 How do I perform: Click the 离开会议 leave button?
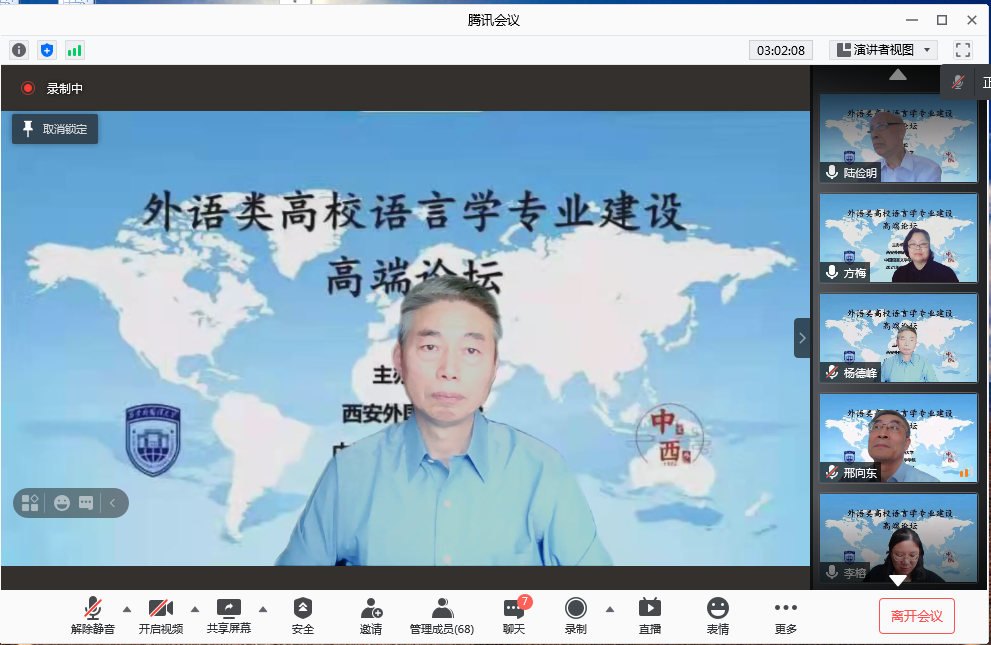[917, 616]
